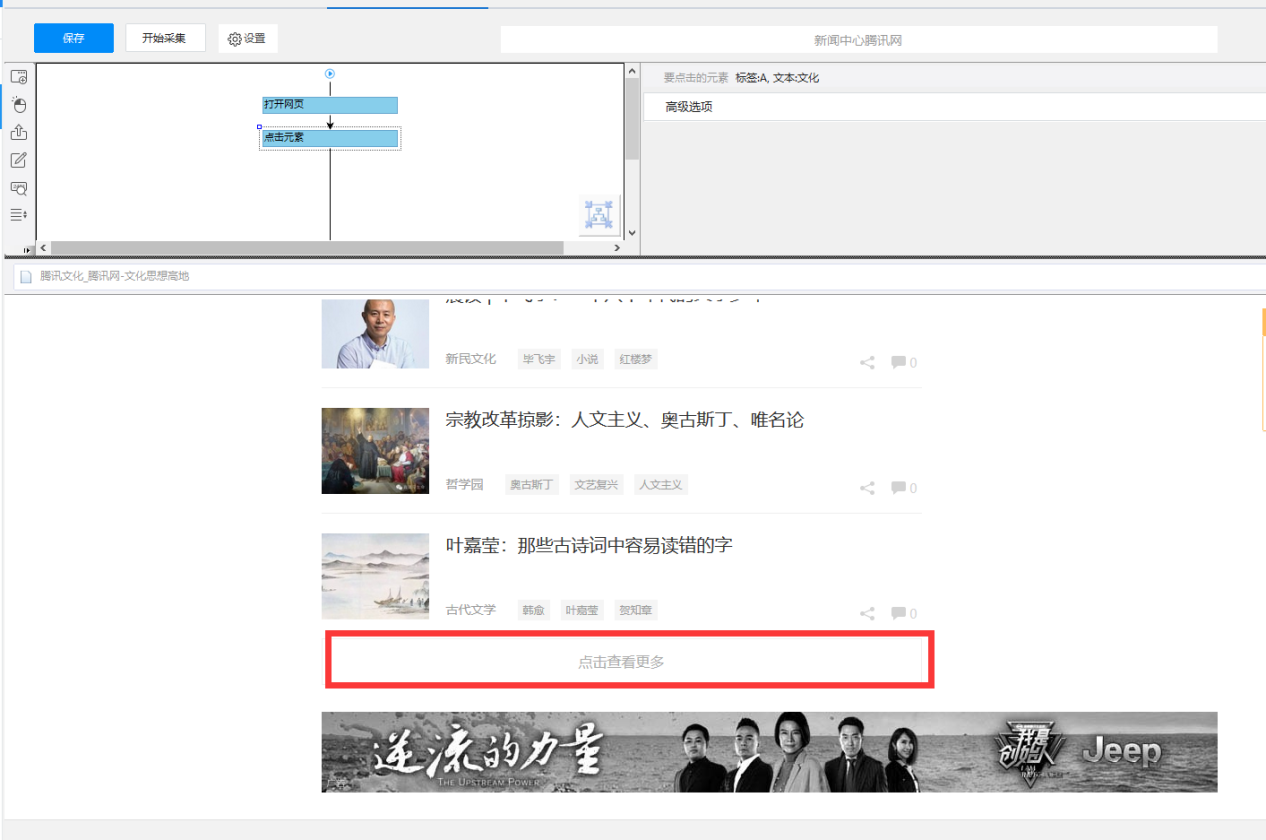The width and height of the screenshot is (1266, 840).
Task: Open the edit tool icon in left sidebar
Action: tap(18, 160)
